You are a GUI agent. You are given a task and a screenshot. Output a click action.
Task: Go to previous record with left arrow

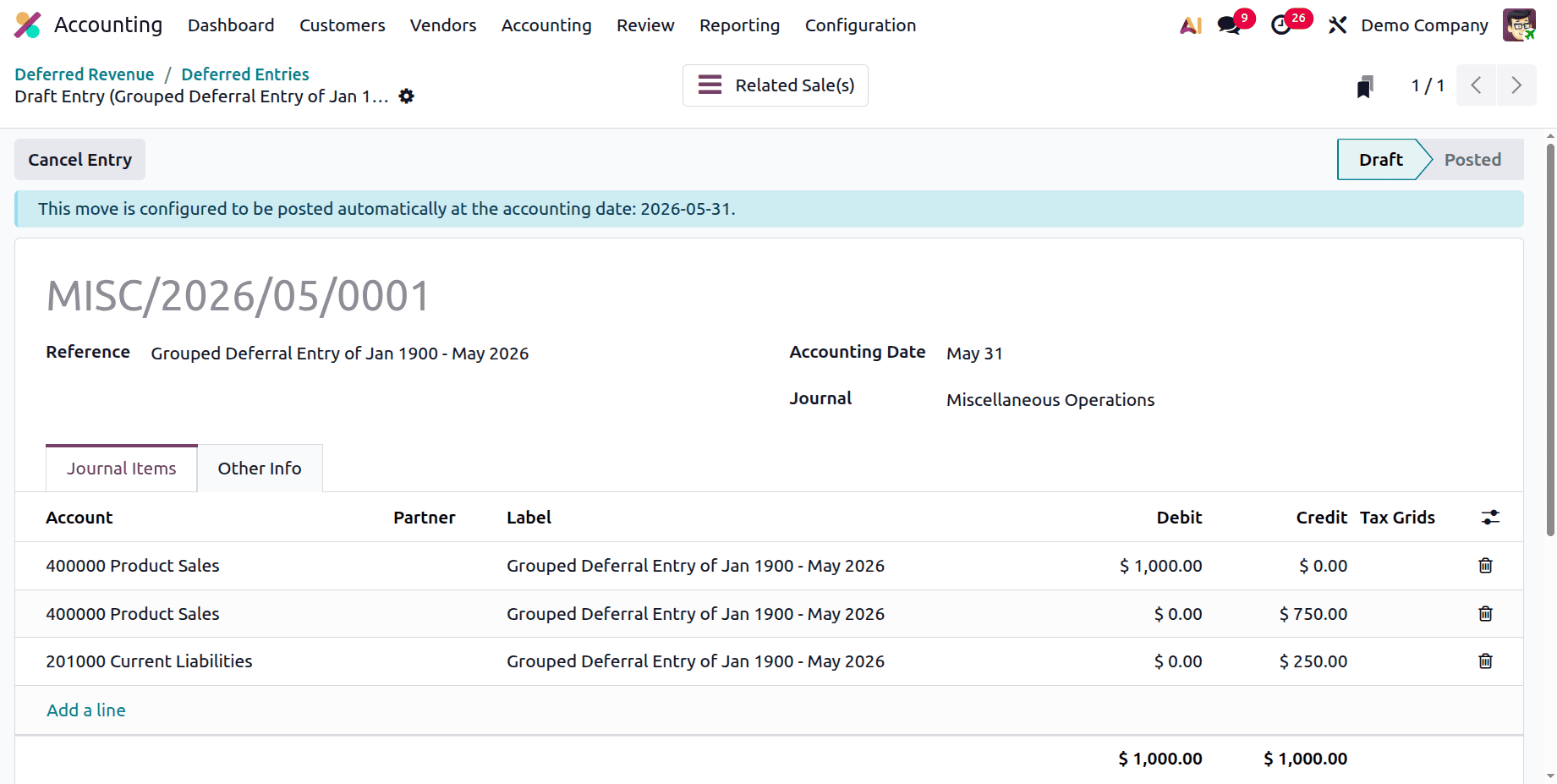pos(1476,85)
